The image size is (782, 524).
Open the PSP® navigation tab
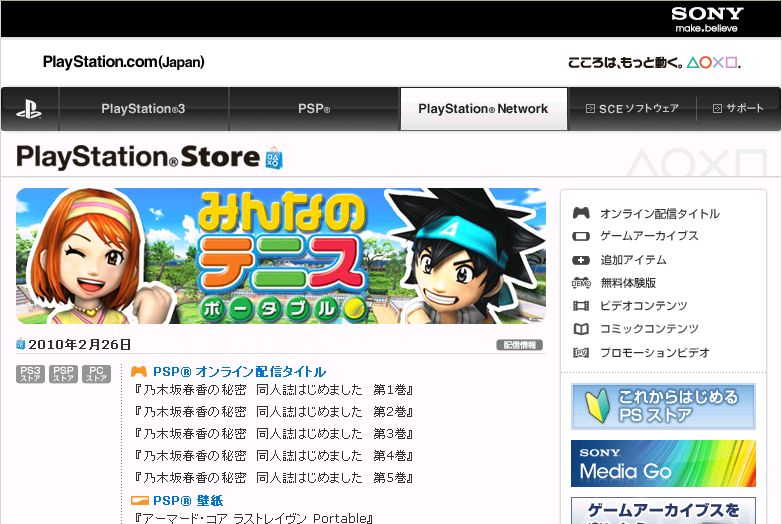click(x=314, y=109)
